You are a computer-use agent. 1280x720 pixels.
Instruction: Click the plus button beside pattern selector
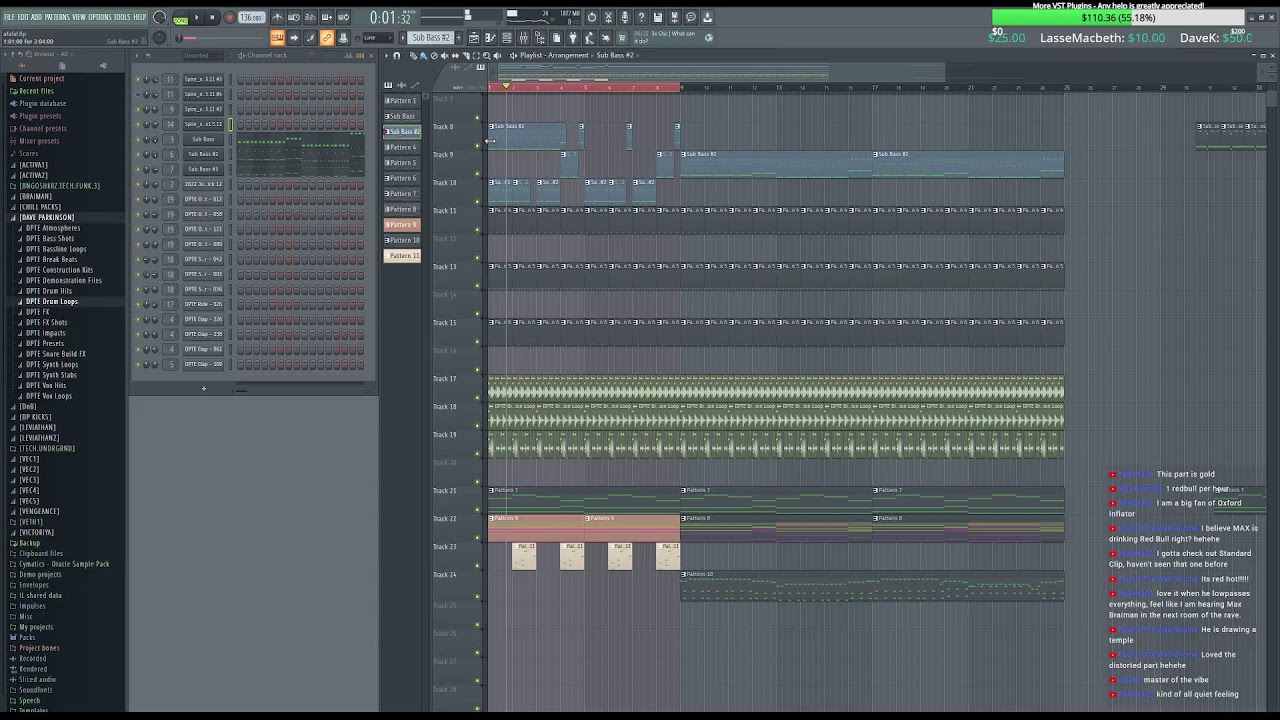458,38
